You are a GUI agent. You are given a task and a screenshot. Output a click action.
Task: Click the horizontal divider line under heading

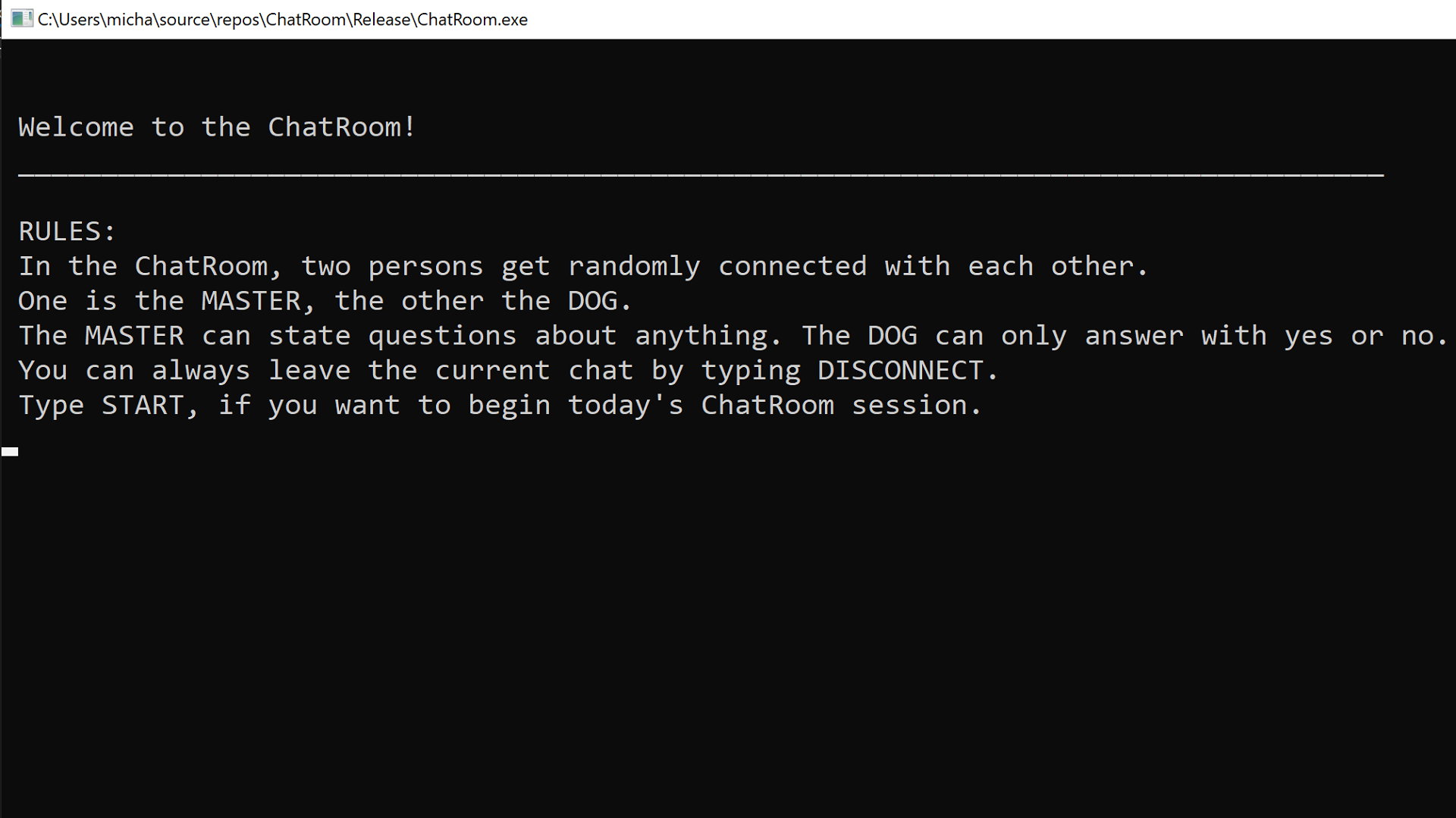click(x=701, y=175)
